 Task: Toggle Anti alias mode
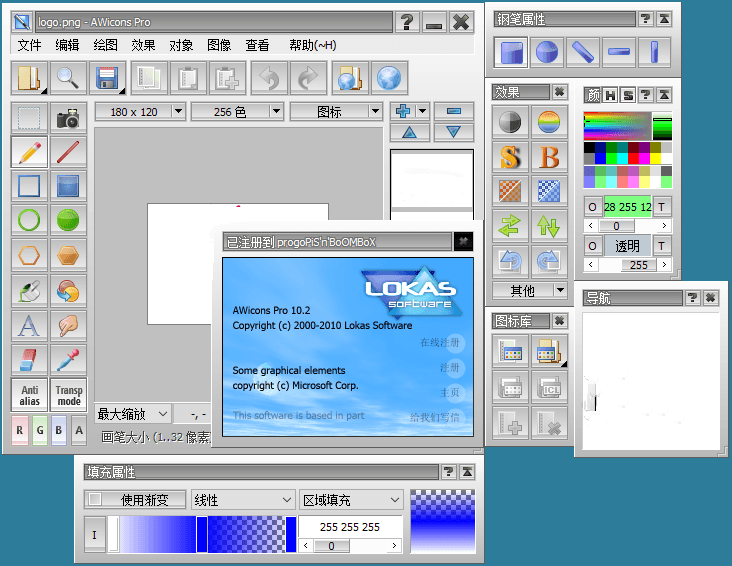pos(30,395)
